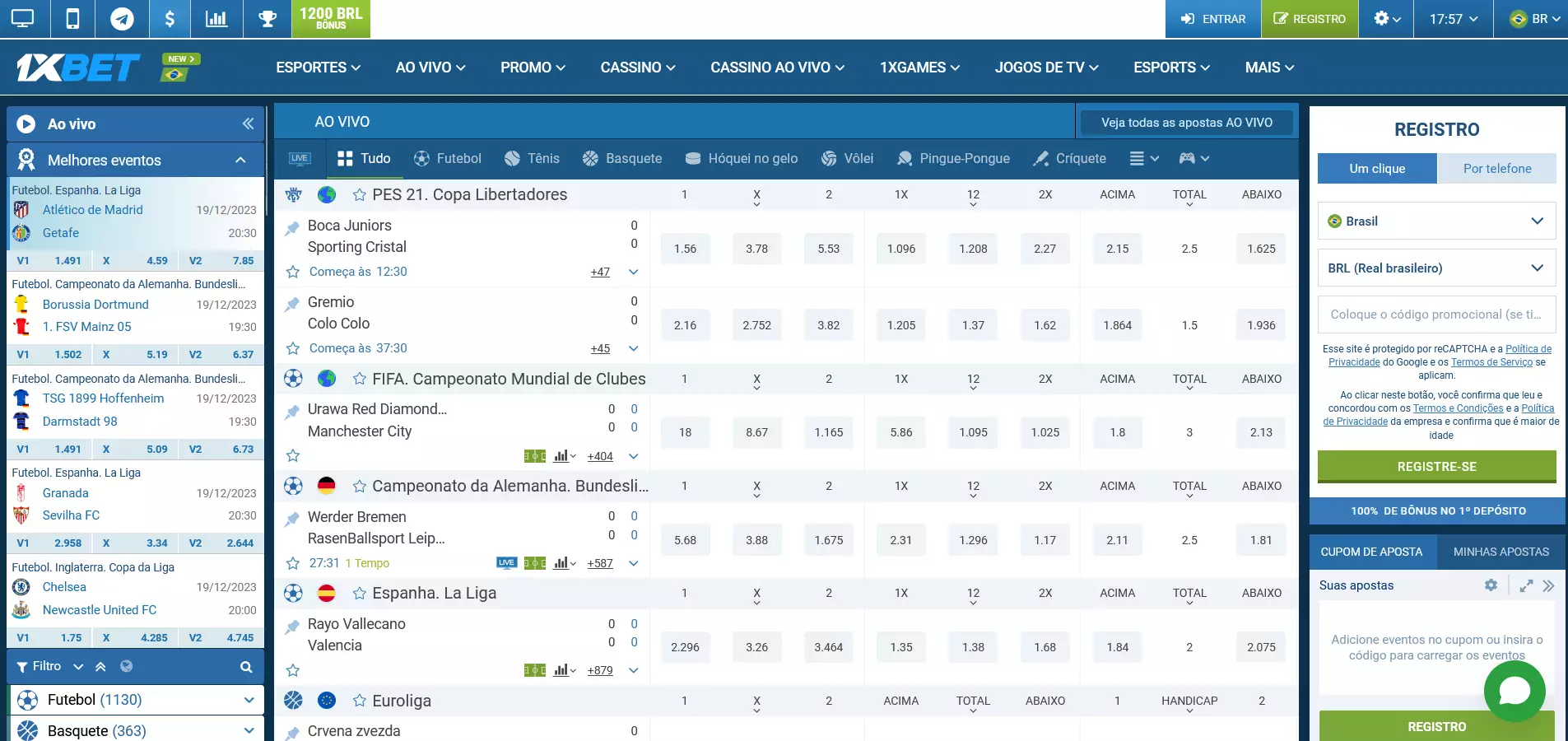Favorite the Espanha La Liga league star
The image size is (1568, 741).
point(360,594)
